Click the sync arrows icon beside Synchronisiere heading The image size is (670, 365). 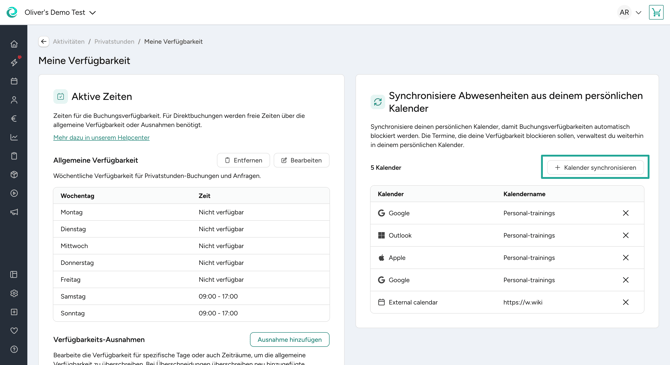click(378, 102)
